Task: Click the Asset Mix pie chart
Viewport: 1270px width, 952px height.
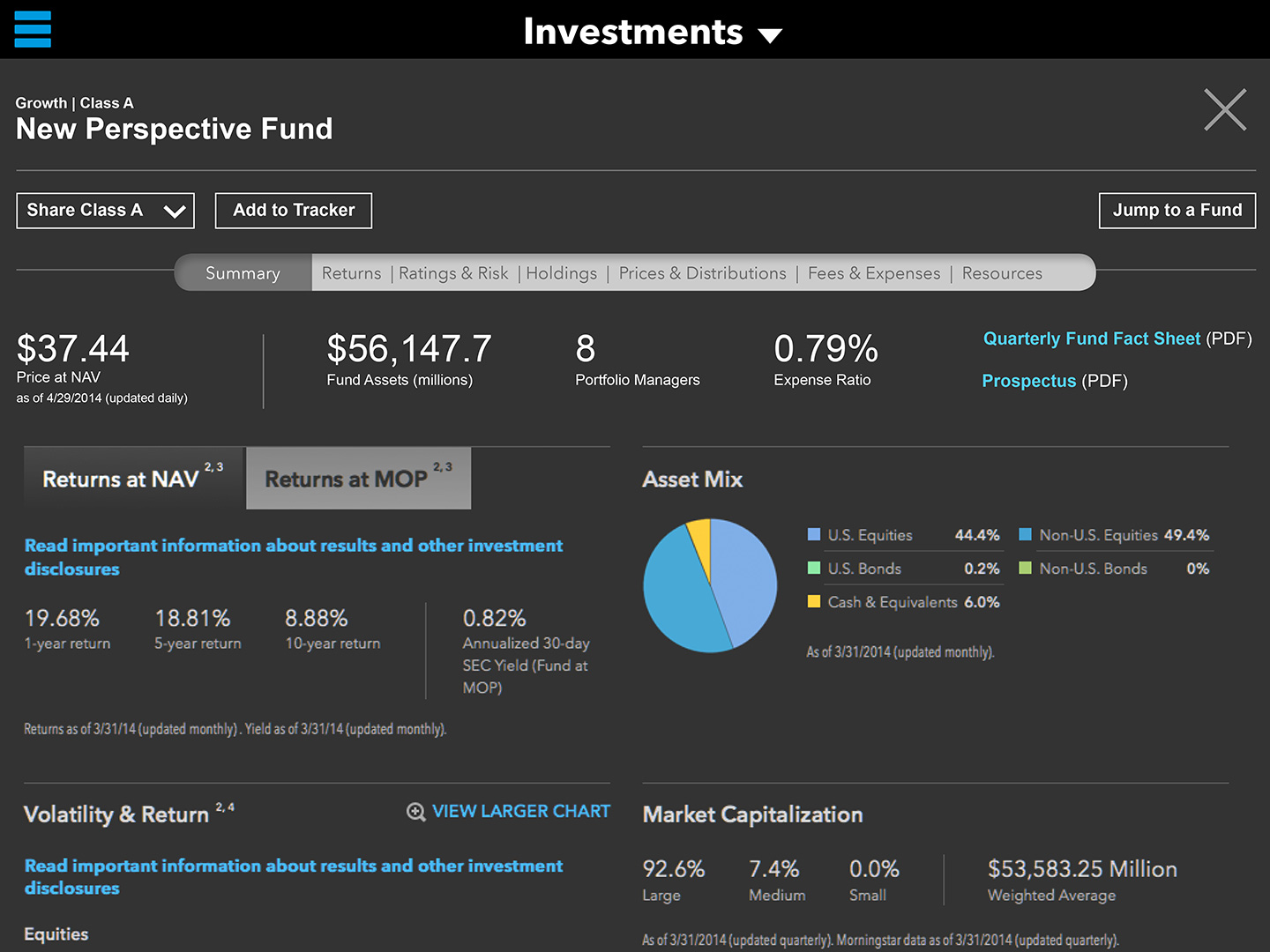Action: point(710,585)
